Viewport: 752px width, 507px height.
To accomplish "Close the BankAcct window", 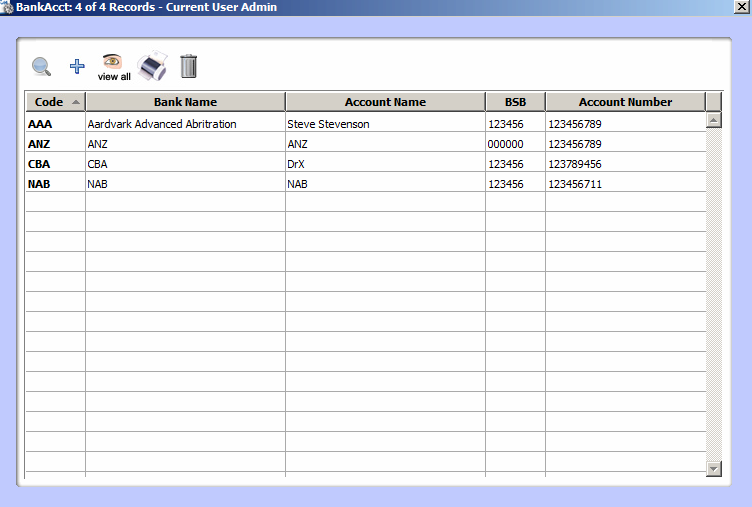I will click(742, 7).
